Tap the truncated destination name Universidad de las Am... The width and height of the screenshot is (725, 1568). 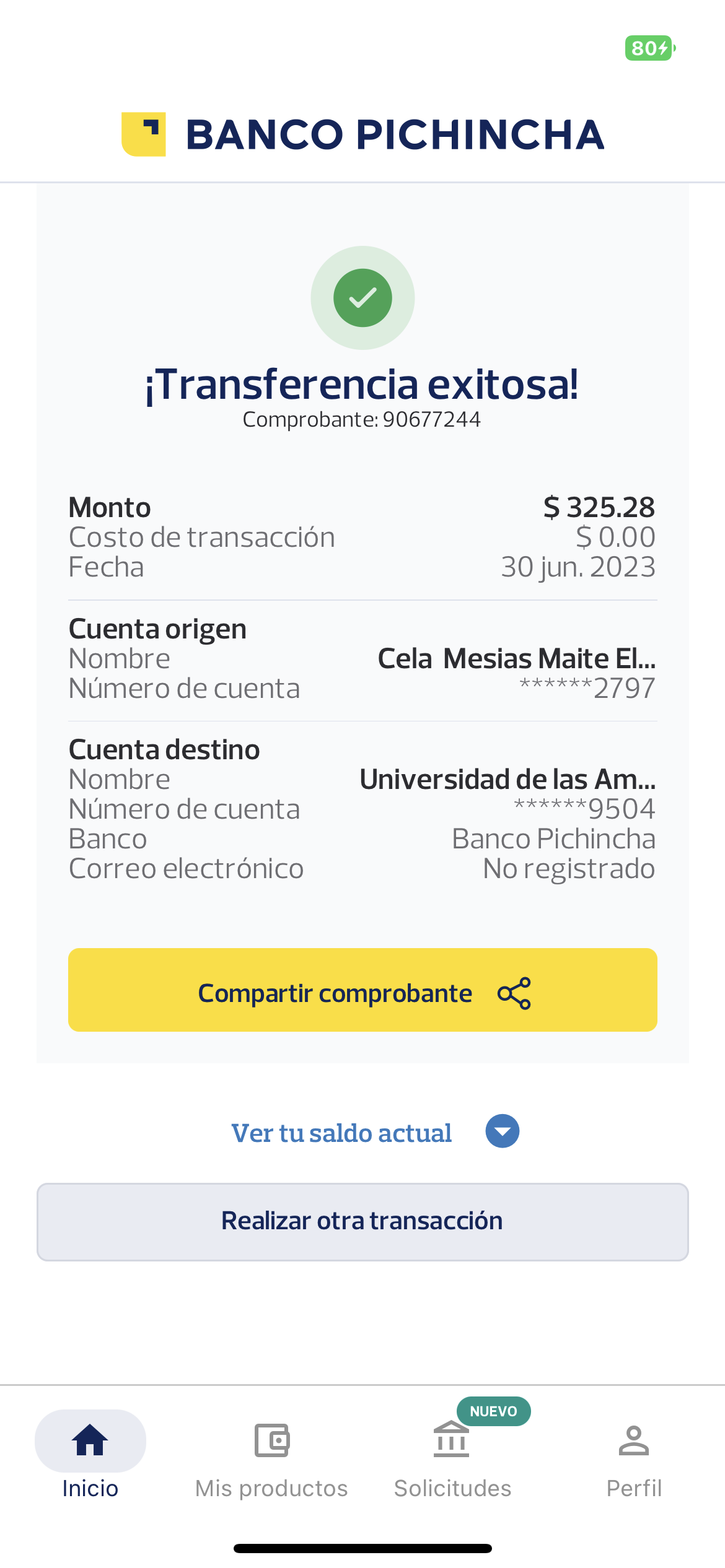(507, 779)
